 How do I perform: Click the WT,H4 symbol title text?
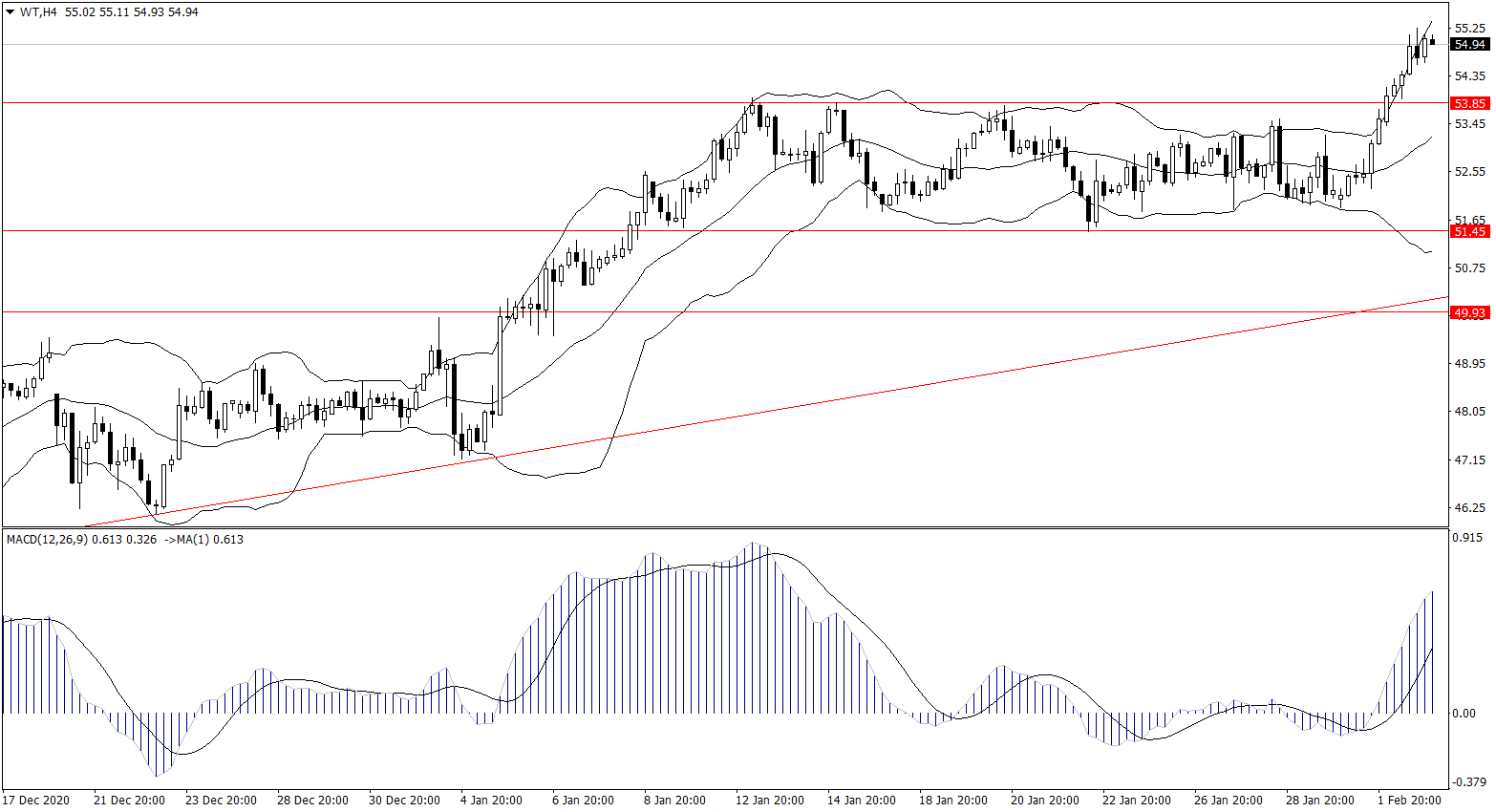click(x=39, y=12)
